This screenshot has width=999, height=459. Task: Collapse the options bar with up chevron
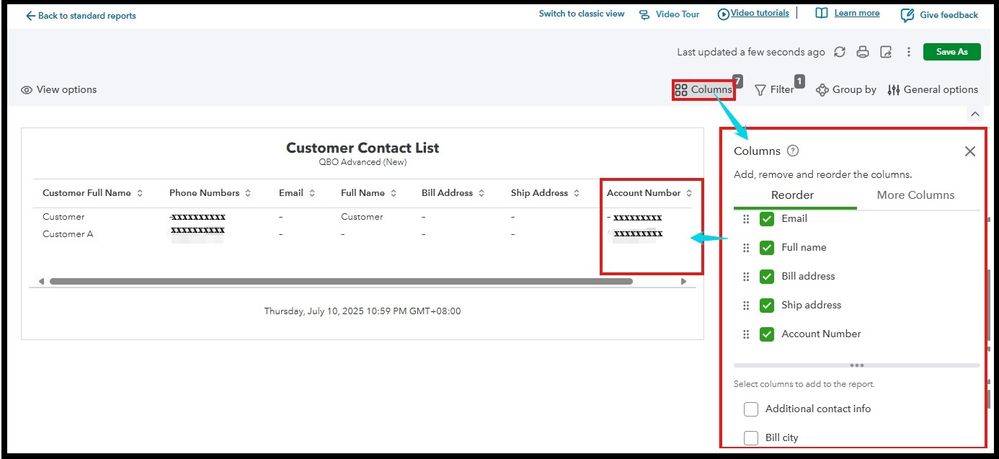point(975,113)
